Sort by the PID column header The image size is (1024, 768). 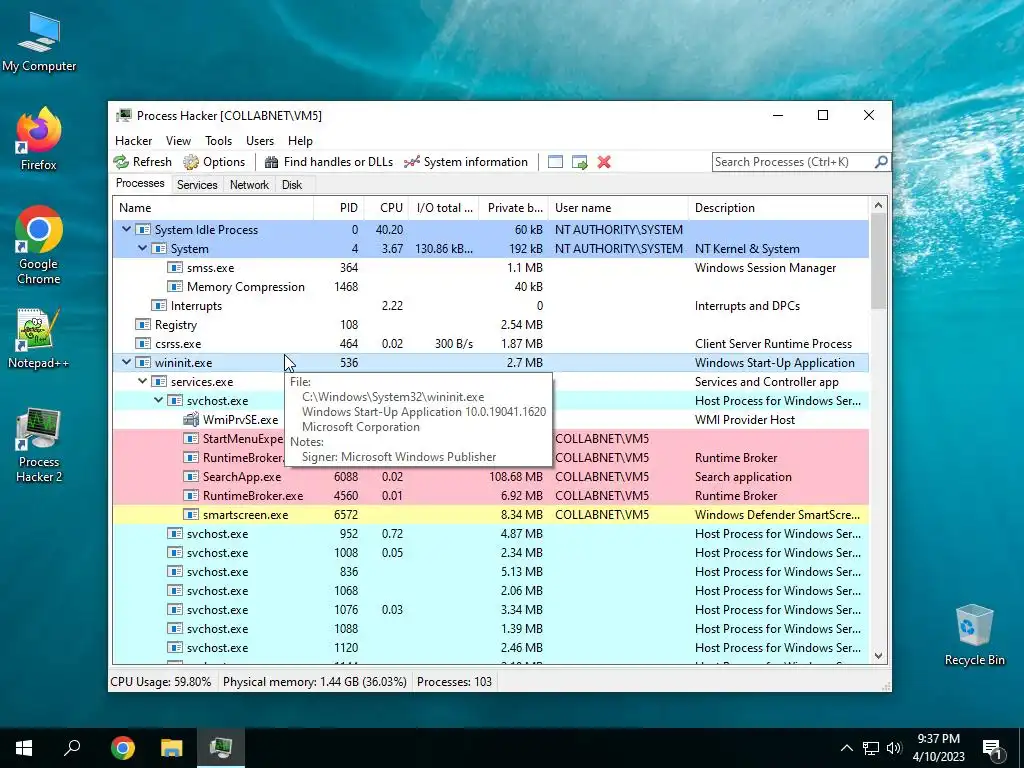coord(339,208)
